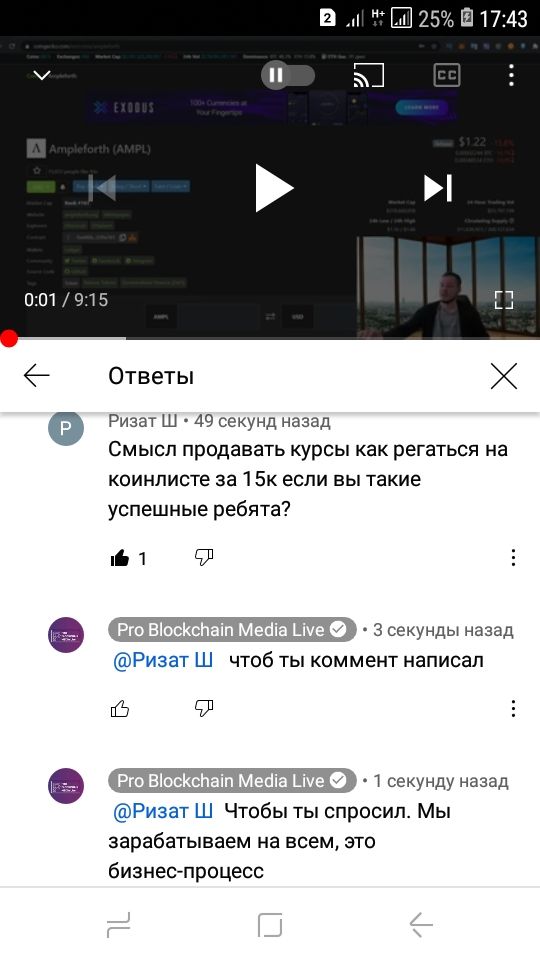Collapse the video player with the down chevron
Screen dimensions: 540x960
[41, 75]
